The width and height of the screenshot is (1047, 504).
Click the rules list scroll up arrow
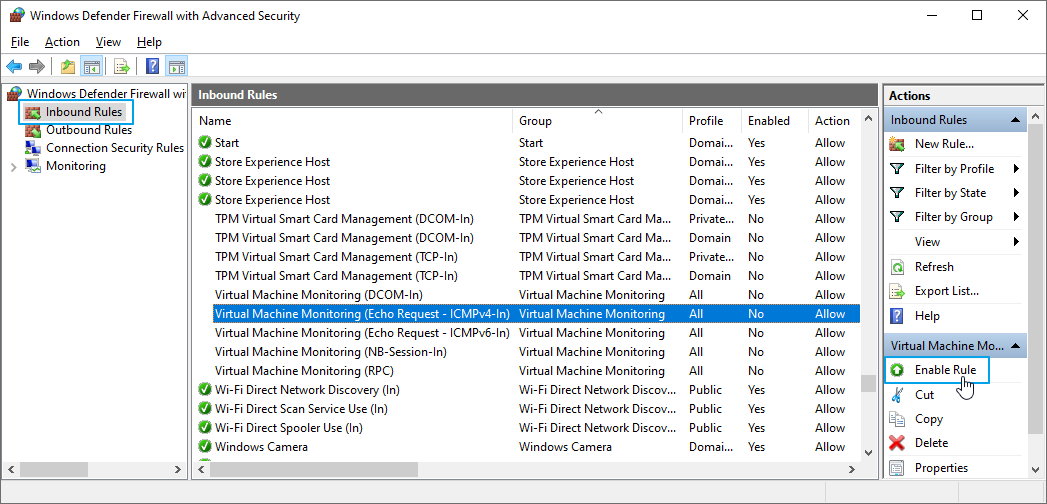[x=868, y=118]
